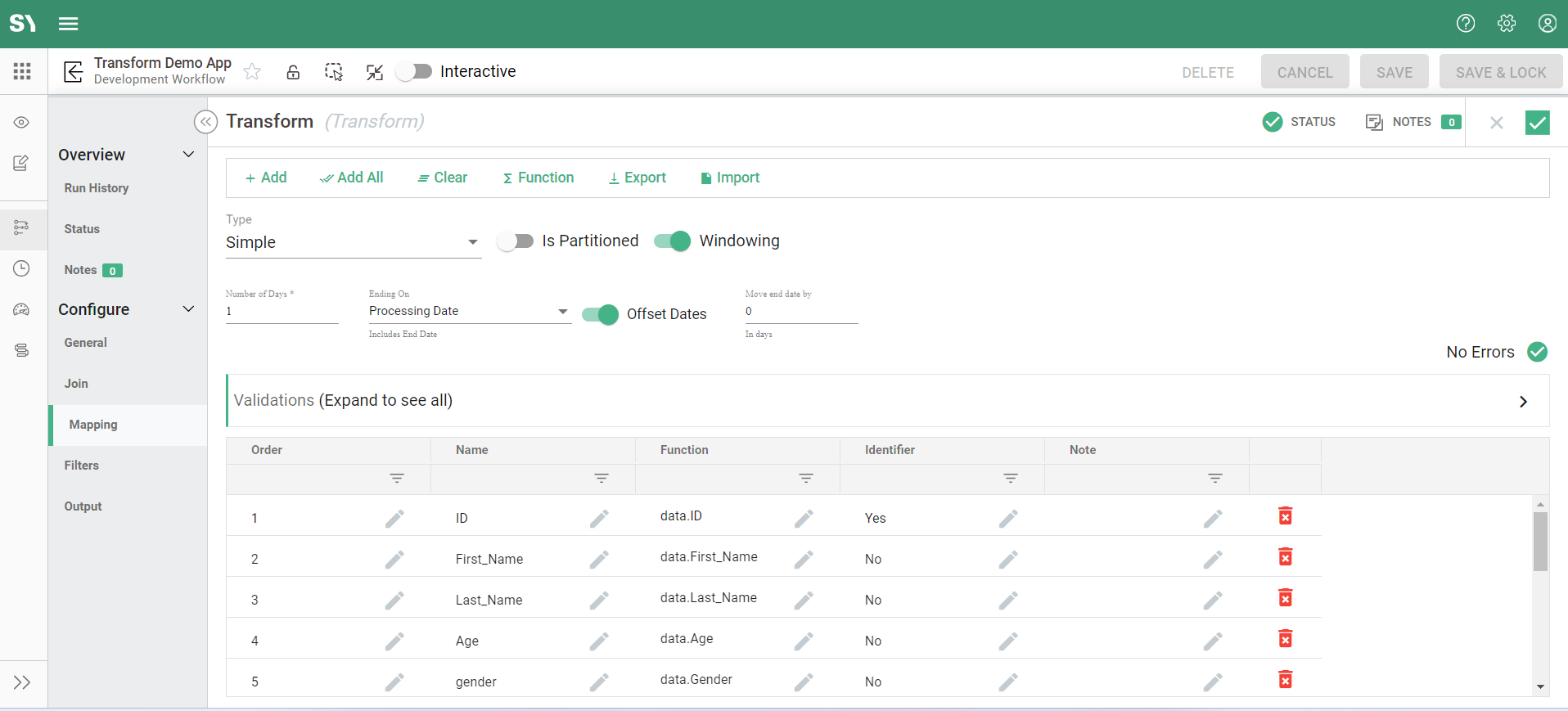Delete the First_Name mapping row
1568x711 pixels.
[1285, 557]
